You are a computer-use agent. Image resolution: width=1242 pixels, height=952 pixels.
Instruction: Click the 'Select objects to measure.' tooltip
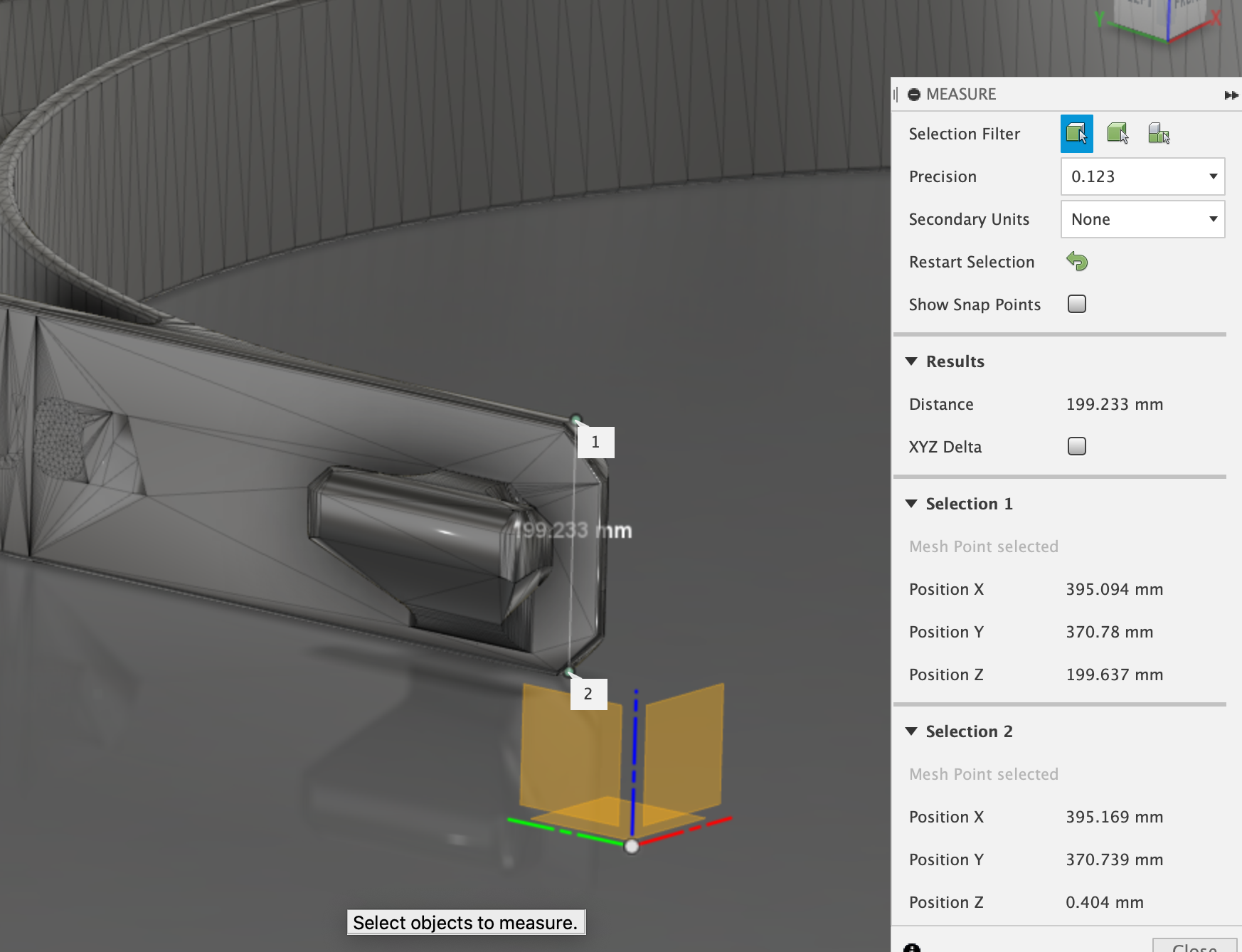(x=466, y=922)
